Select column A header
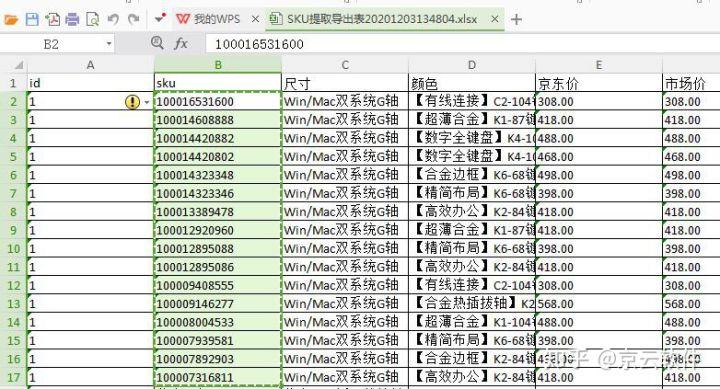Image resolution: width=720 pixels, height=389 pixels. pyautogui.click(x=90, y=65)
